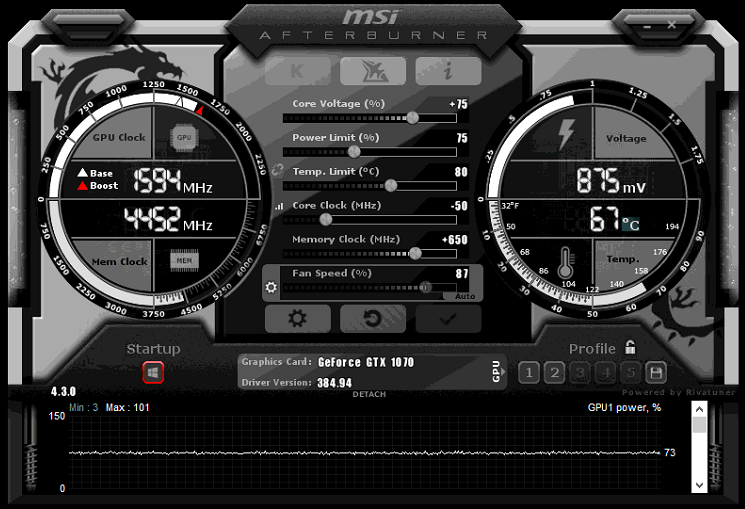Screen dimensions: 745x509
Task: Close the Afterburner window
Action: pyautogui.click(x=672, y=25)
